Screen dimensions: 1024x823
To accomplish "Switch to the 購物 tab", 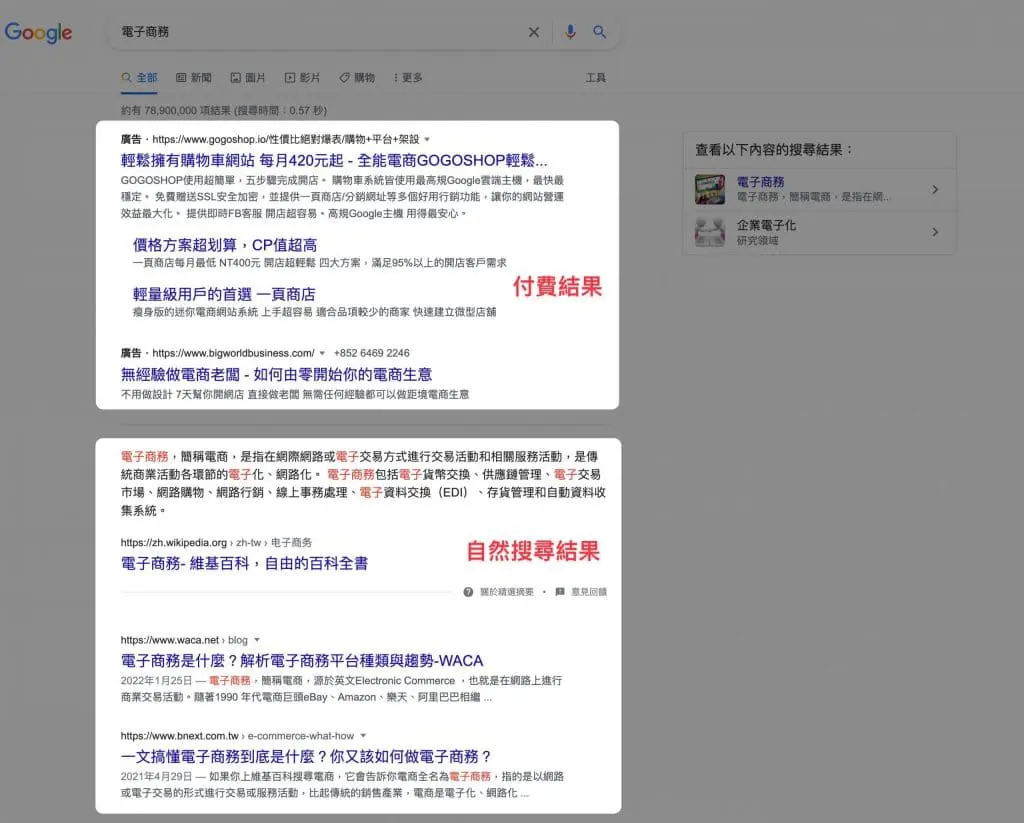I will pos(357,78).
